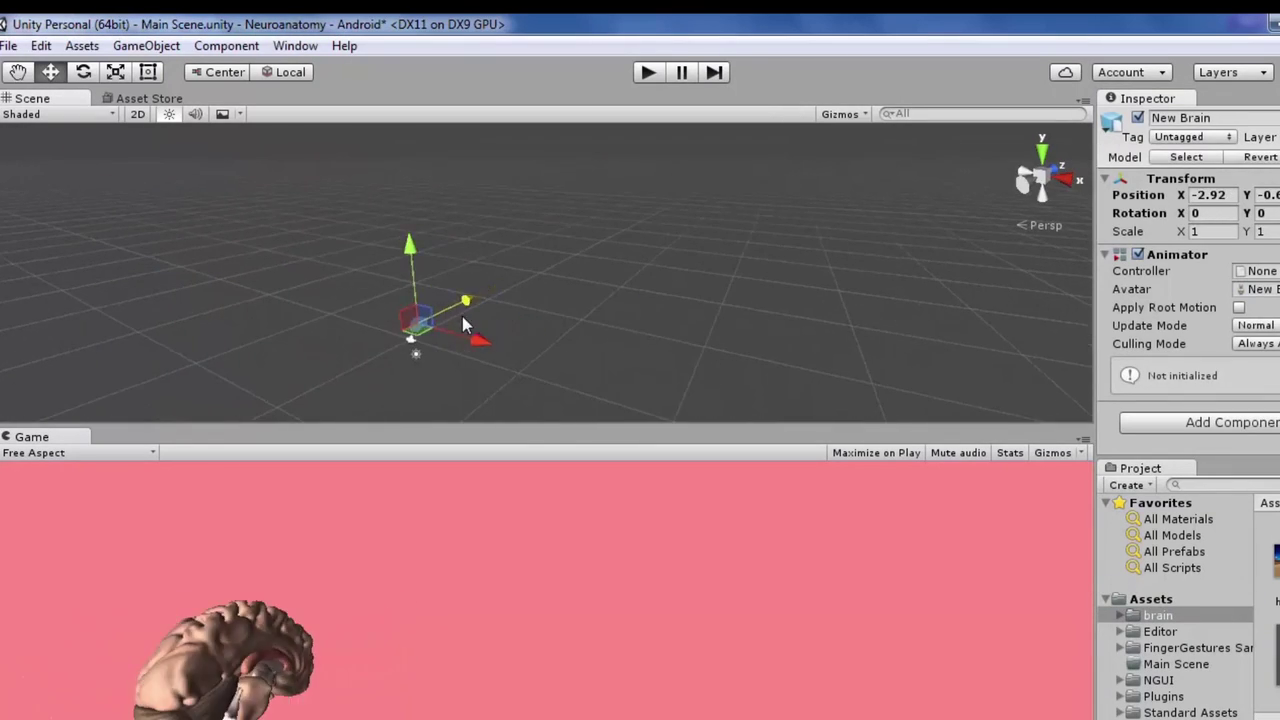Click the Position X value field
The width and height of the screenshot is (1280, 720).
(1213, 195)
